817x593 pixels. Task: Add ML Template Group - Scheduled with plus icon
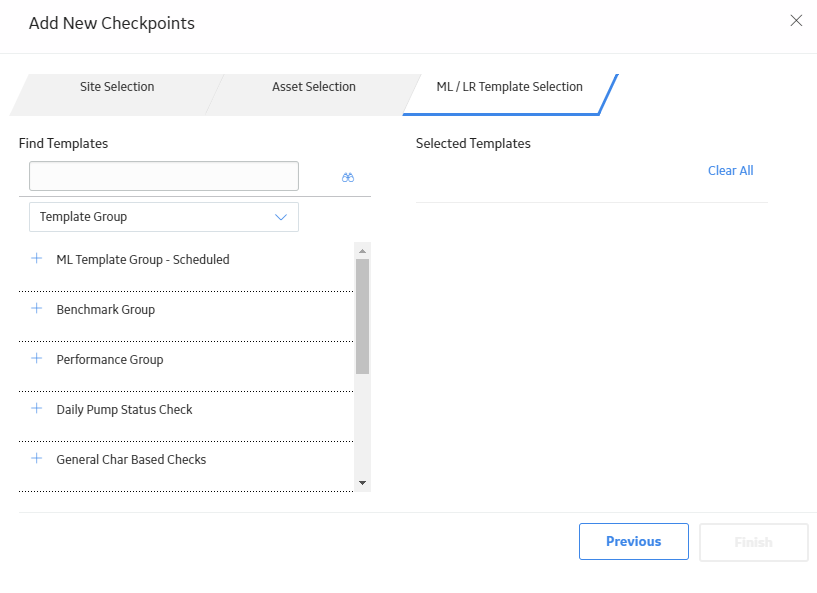click(x=36, y=258)
